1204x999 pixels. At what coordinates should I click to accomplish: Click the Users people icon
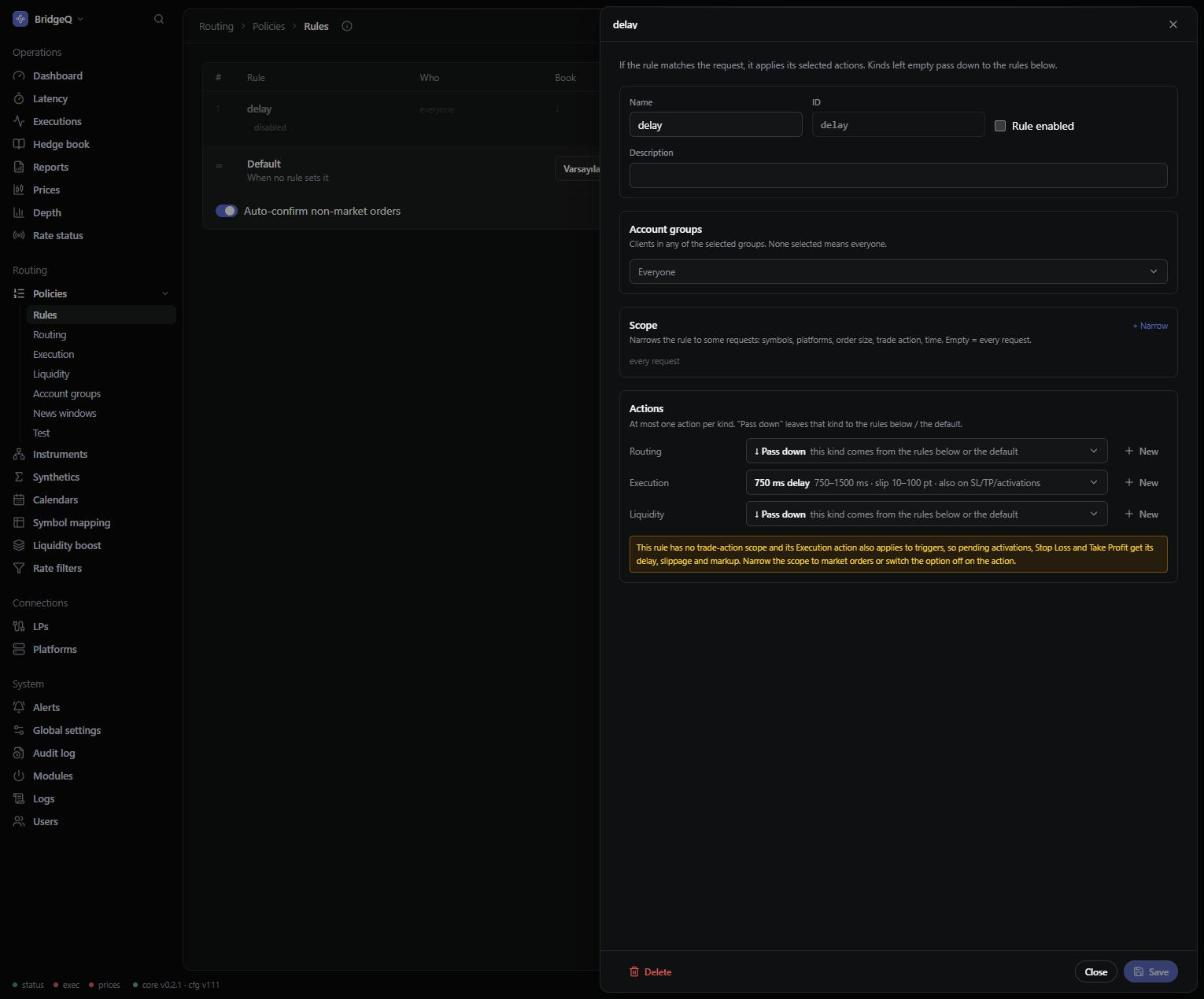(x=19, y=822)
